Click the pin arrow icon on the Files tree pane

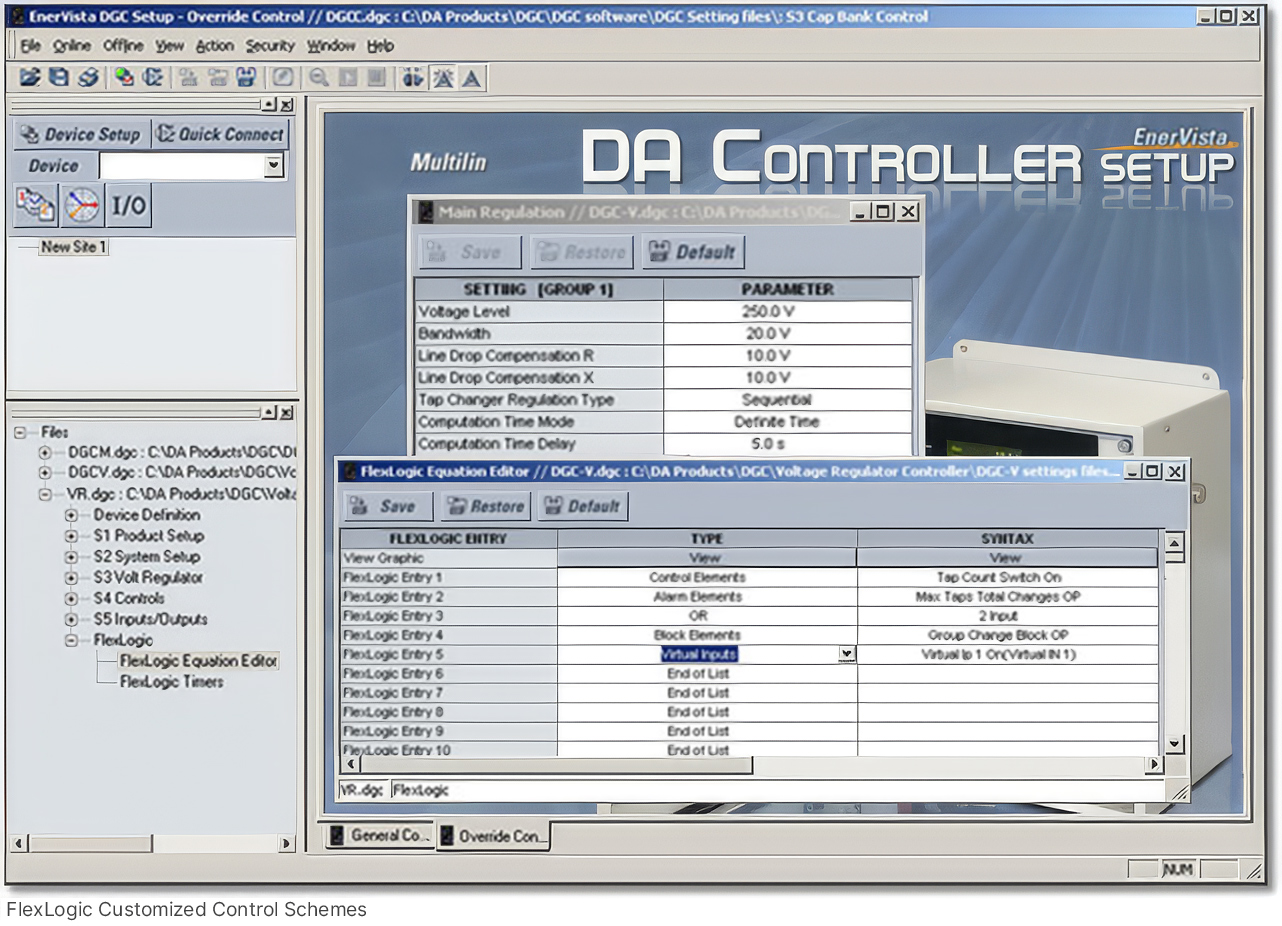tap(270, 412)
